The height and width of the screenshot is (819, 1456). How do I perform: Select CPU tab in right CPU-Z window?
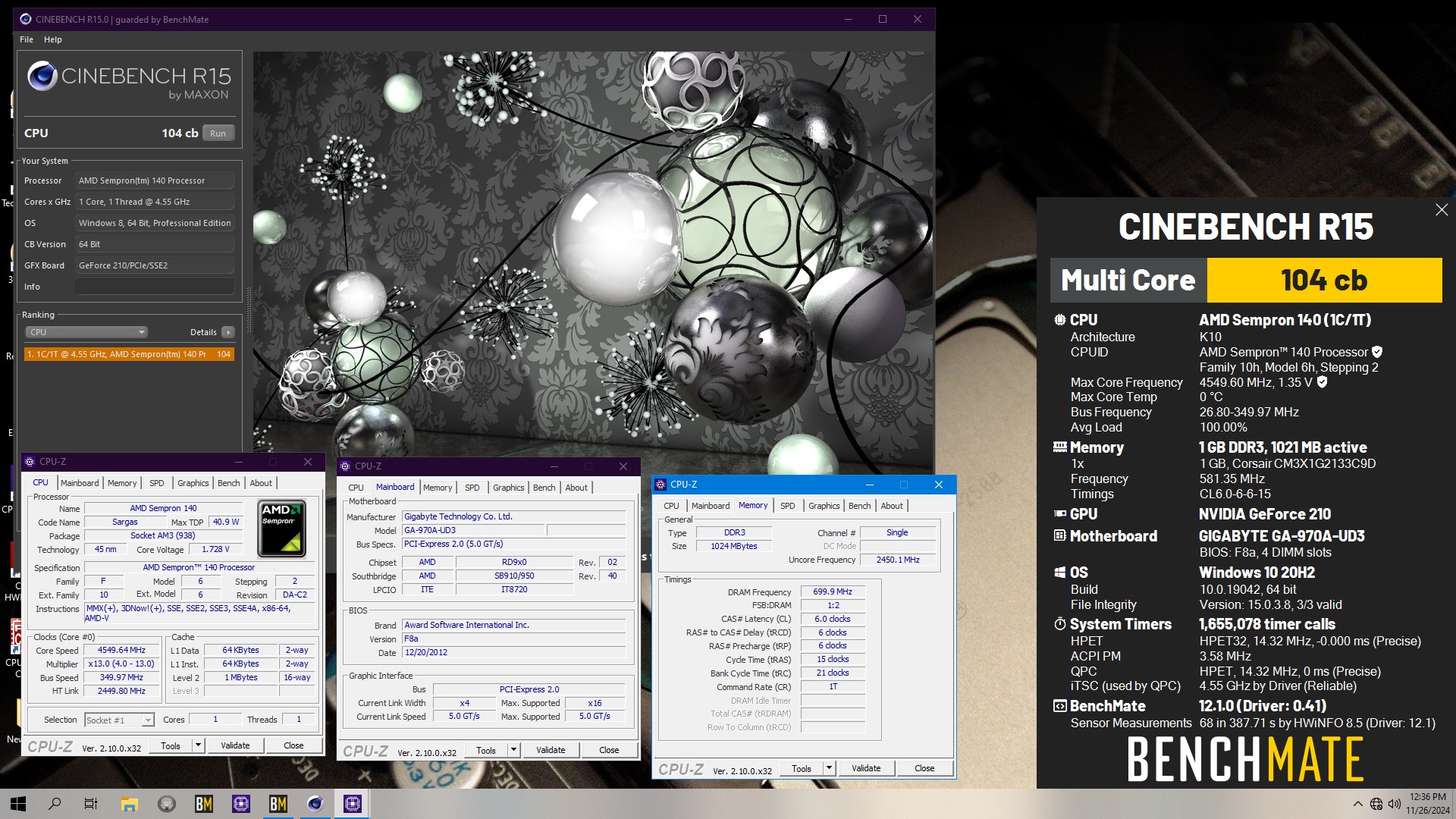click(x=672, y=506)
